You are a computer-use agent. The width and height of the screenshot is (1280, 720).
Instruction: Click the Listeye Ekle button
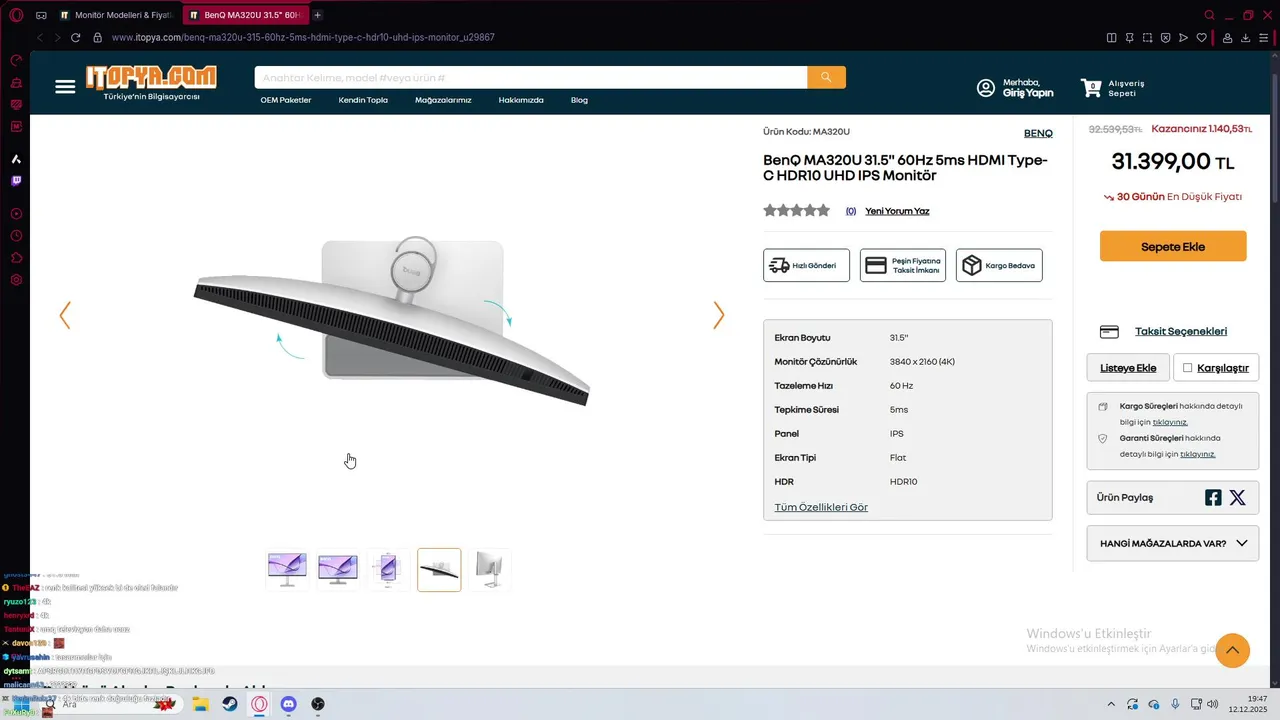tap(1128, 368)
